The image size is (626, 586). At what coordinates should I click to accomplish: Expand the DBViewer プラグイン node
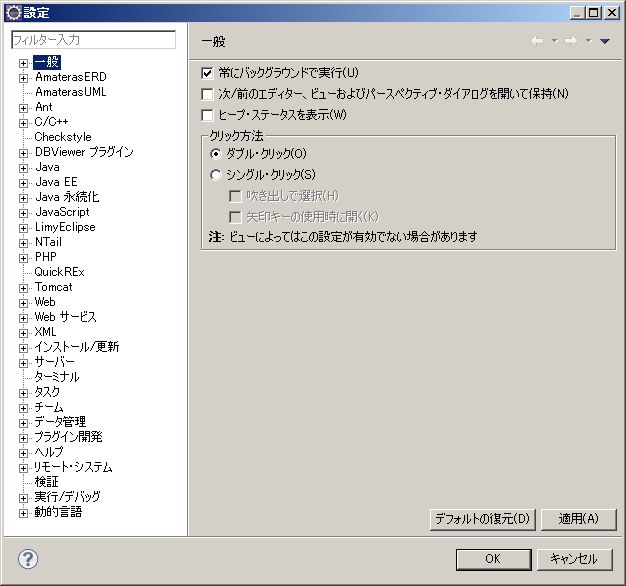[23, 153]
